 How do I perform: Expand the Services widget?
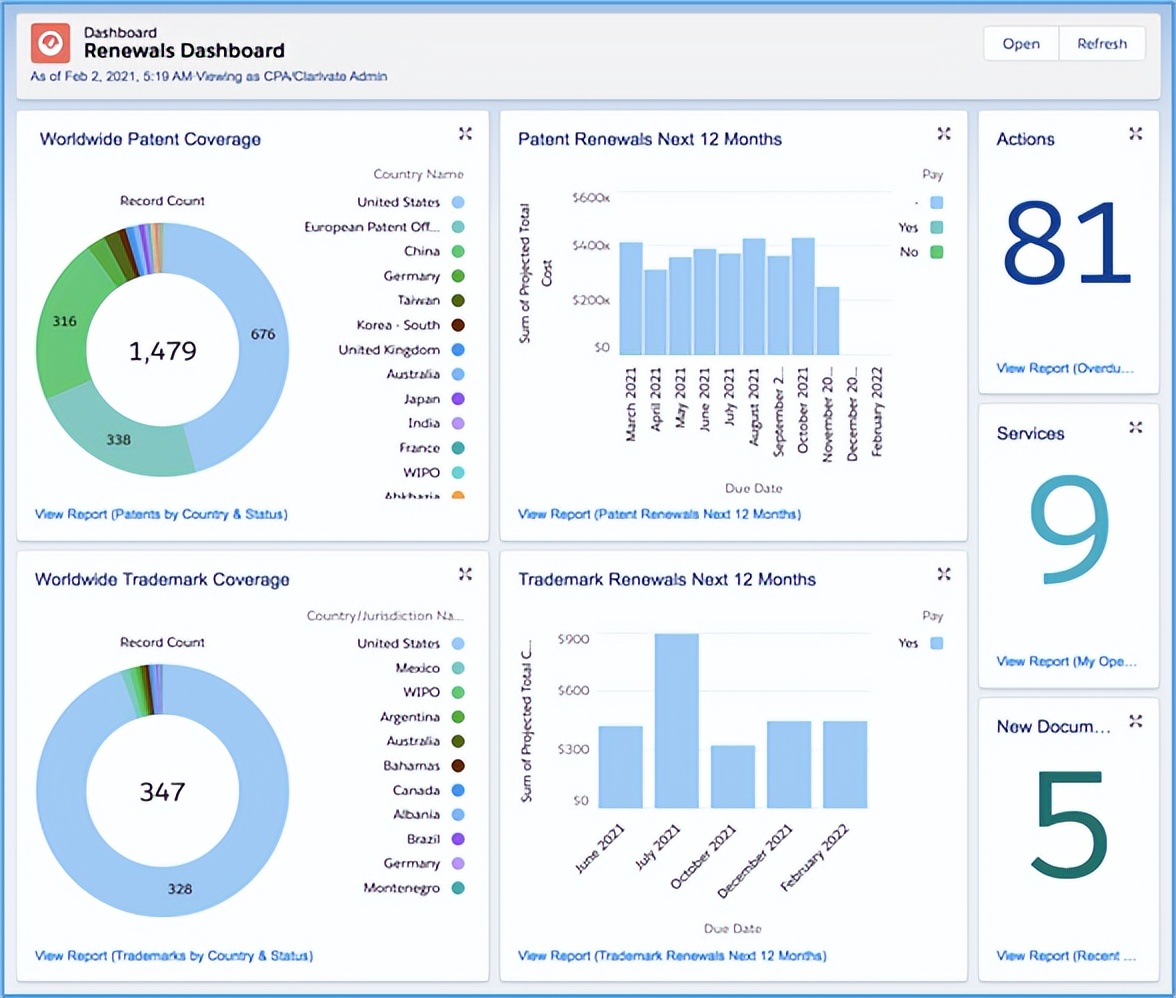(x=1135, y=428)
